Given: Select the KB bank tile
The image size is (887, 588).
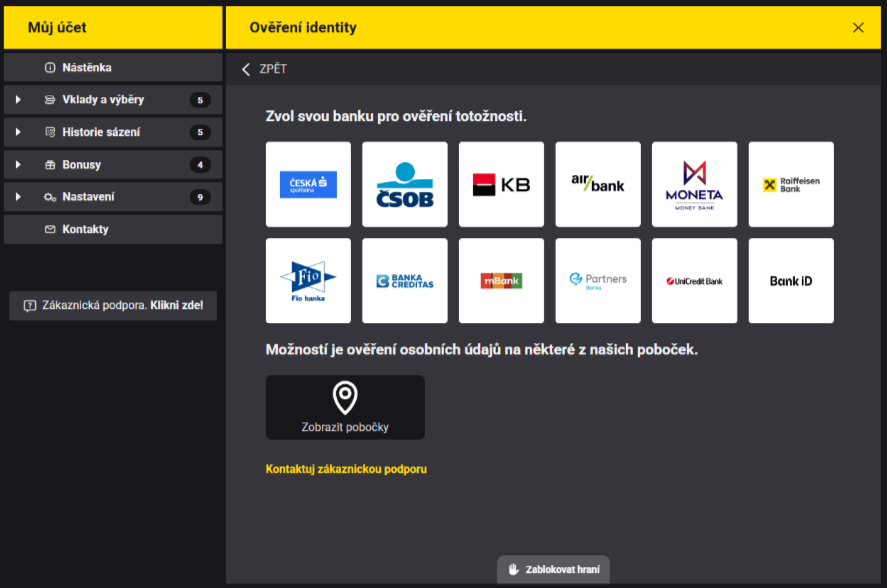Looking at the screenshot, I should (501, 184).
